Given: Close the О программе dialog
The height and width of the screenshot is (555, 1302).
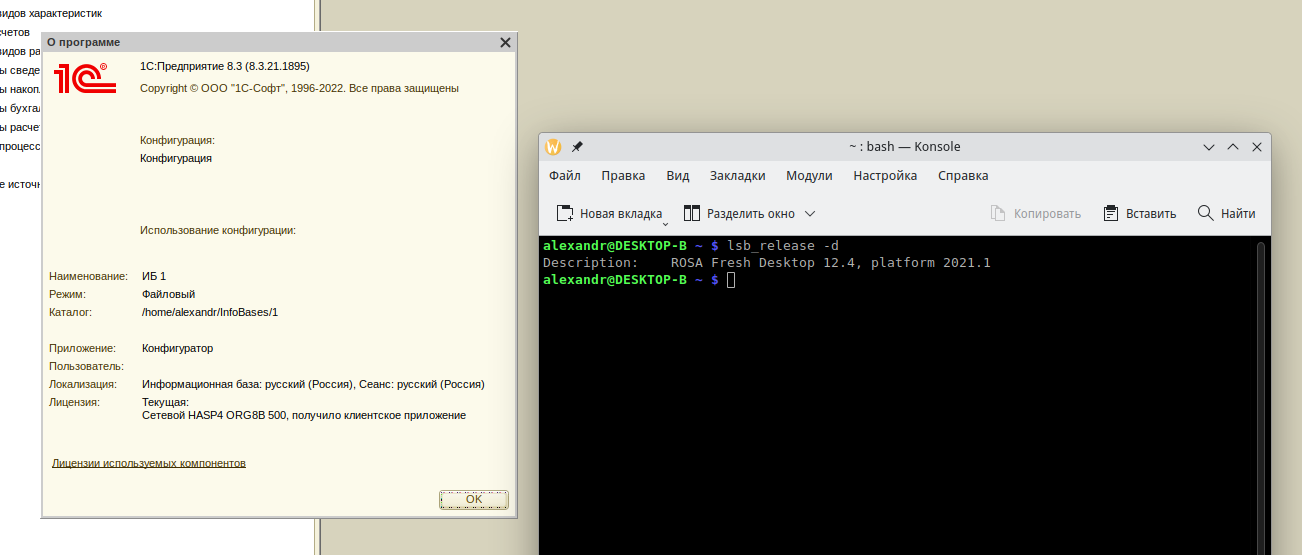Looking at the screenshot, I should (x=506, y=42).
